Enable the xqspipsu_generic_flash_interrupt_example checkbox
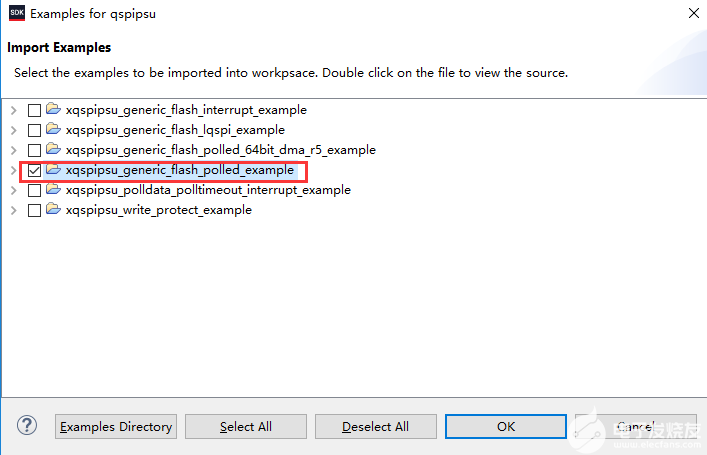The width and height of the screenshot is (707, 455). coord(34,110)
